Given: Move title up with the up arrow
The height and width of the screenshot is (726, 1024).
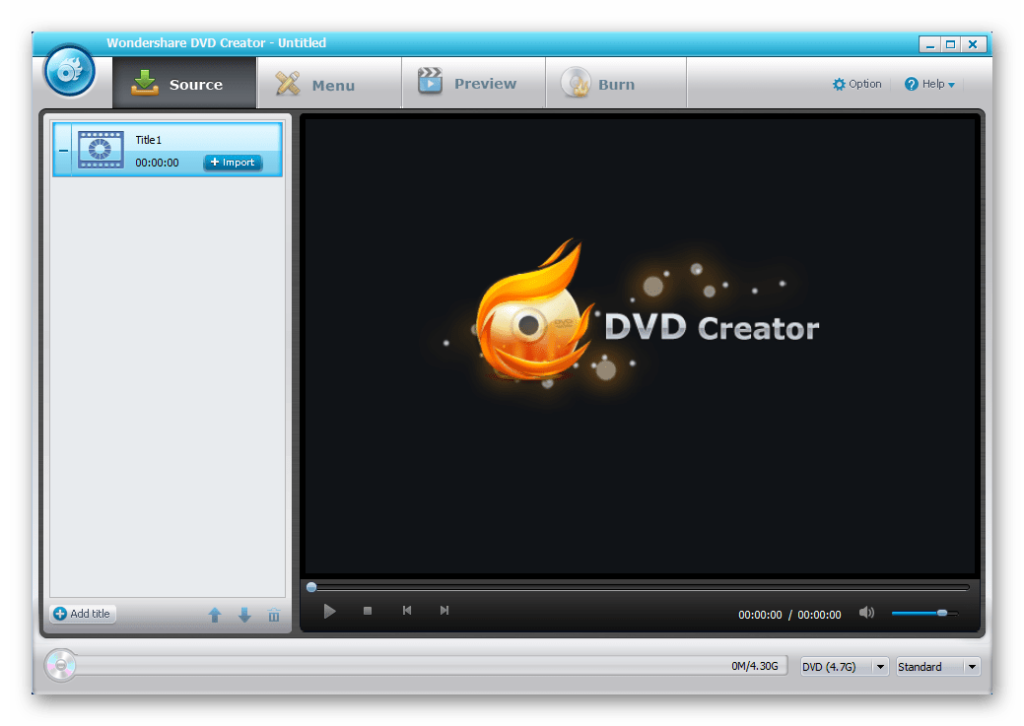Looking at the screenshot, I should coord(215,614).
